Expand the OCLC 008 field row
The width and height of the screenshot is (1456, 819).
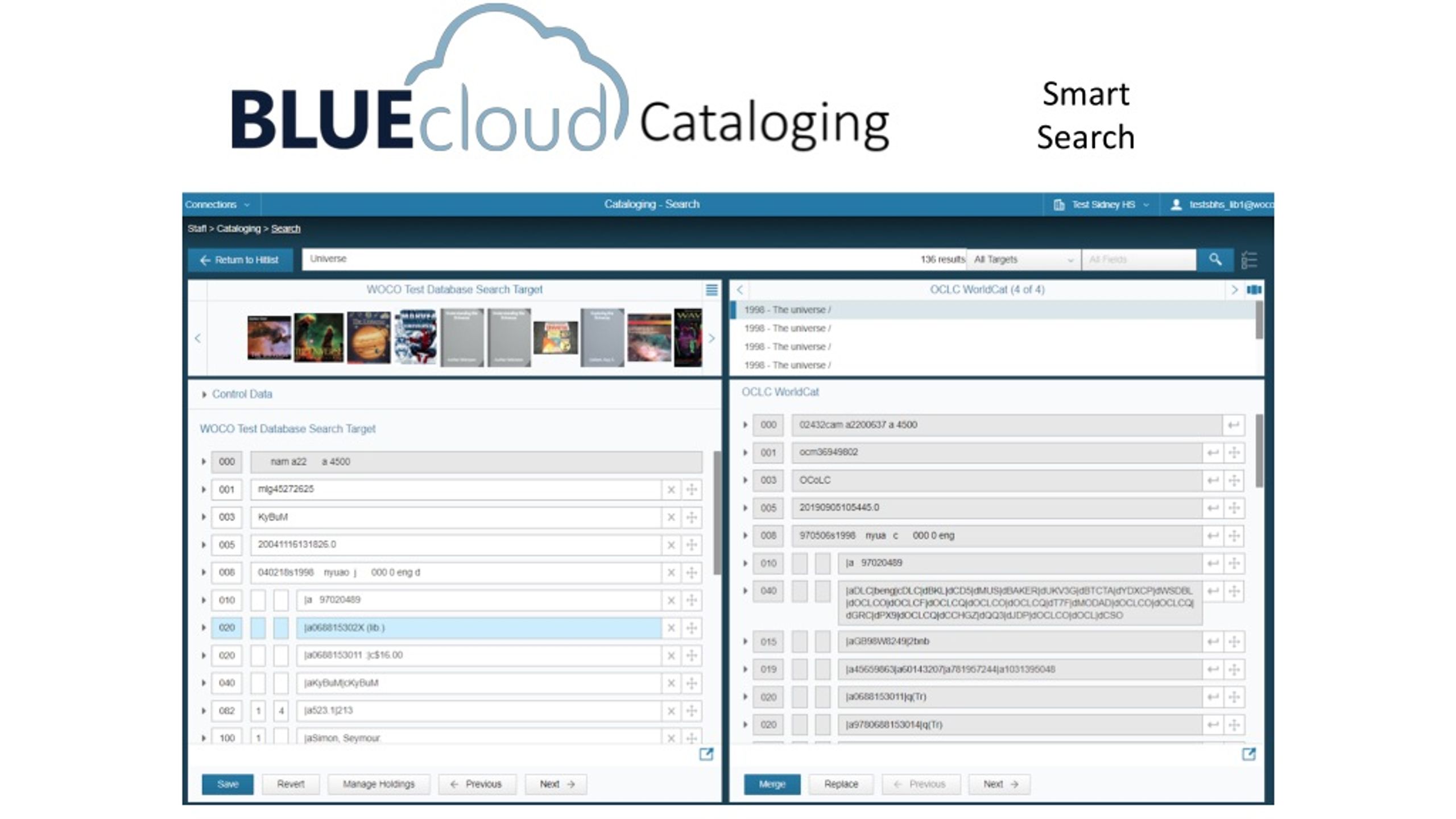pyautogui.click(x=745, y=536)
